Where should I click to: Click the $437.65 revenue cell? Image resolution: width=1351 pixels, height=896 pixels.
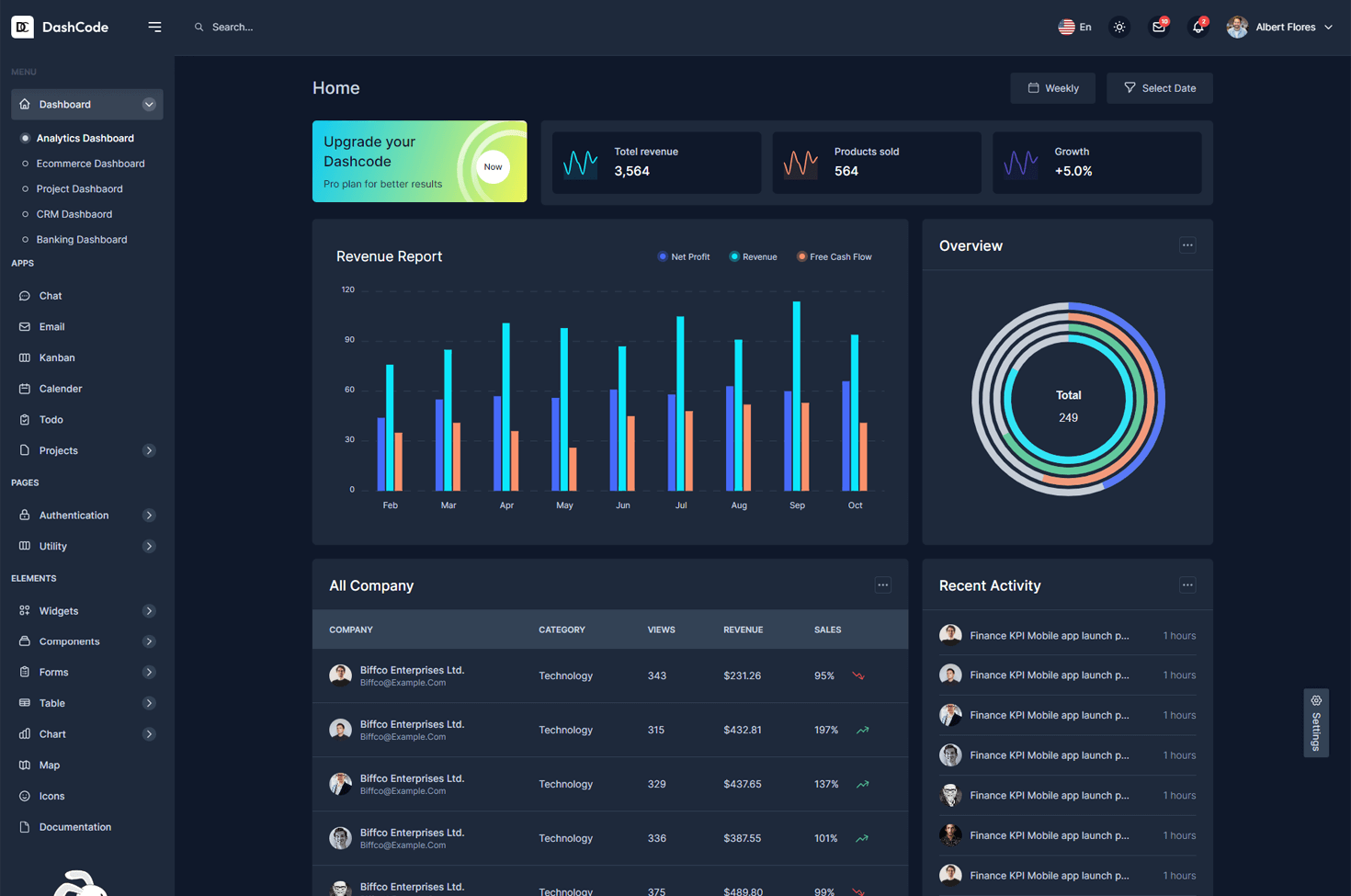tap(743, 785)
